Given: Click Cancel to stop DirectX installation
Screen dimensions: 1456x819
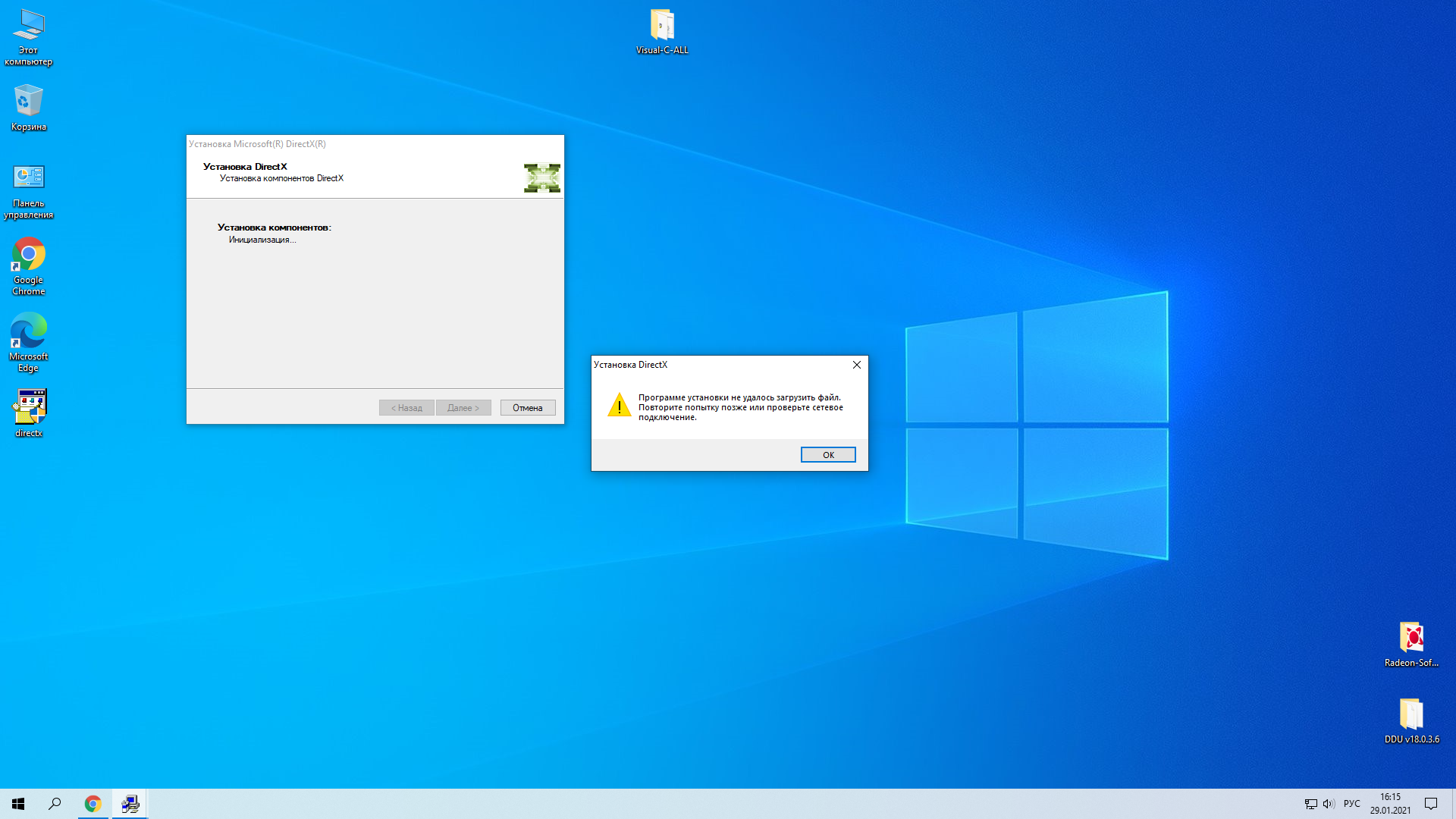Looking at the screenshot, I should point(527,408).
